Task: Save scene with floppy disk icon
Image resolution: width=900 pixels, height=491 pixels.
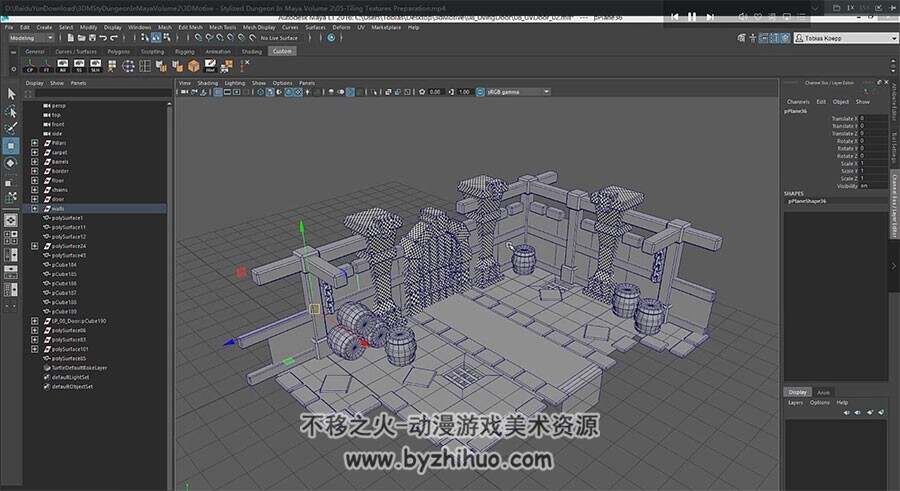Action: (92, 38)
